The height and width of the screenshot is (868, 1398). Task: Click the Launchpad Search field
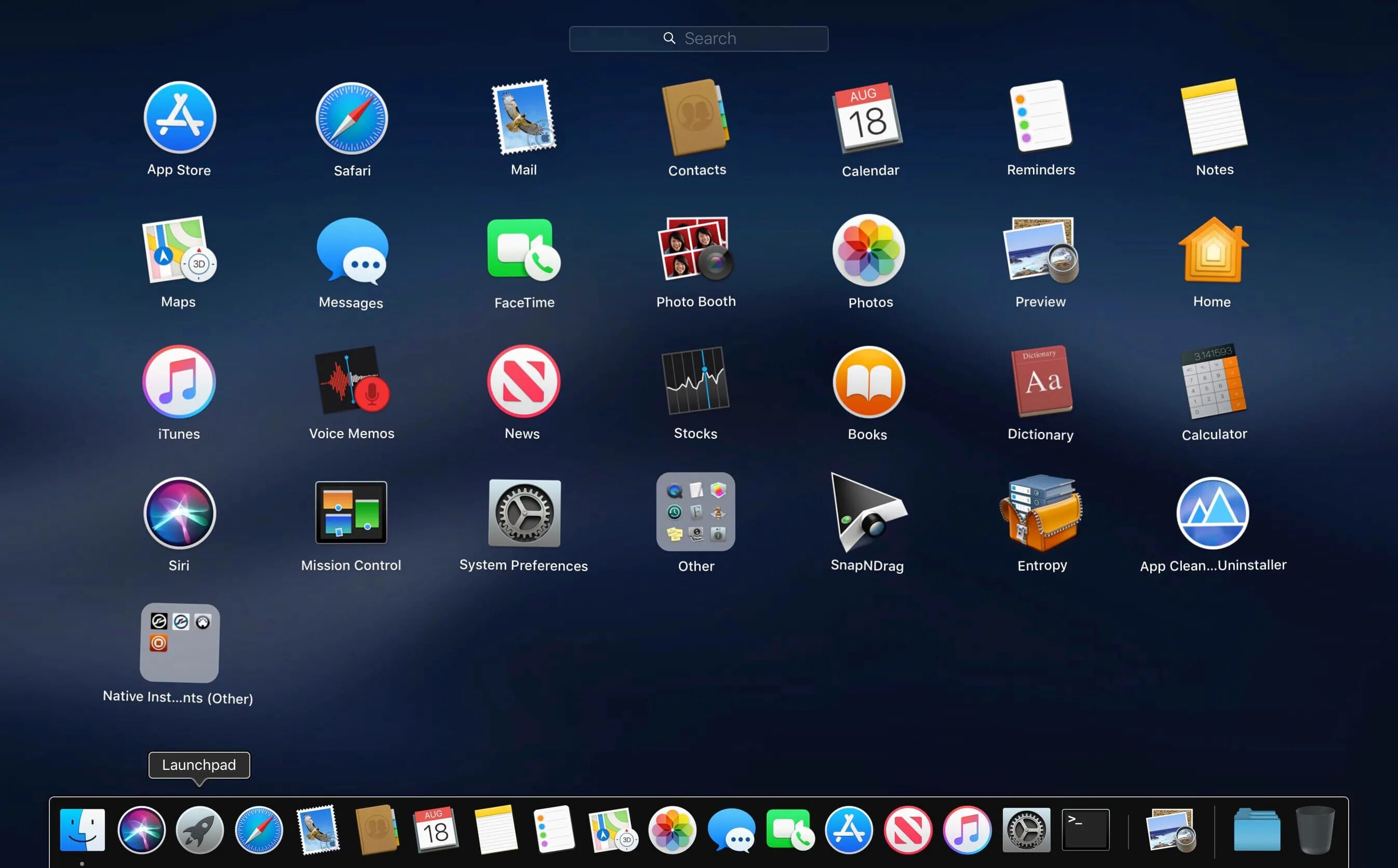coord(698,38)
